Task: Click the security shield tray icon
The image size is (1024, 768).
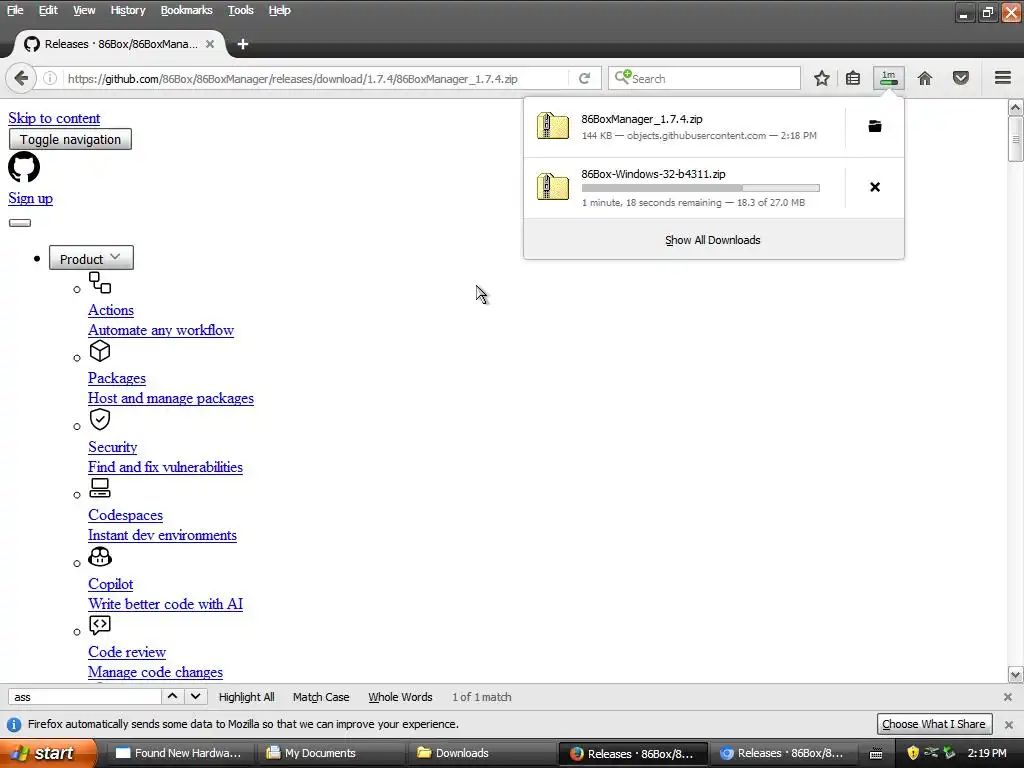Action: tap(913, 753)
